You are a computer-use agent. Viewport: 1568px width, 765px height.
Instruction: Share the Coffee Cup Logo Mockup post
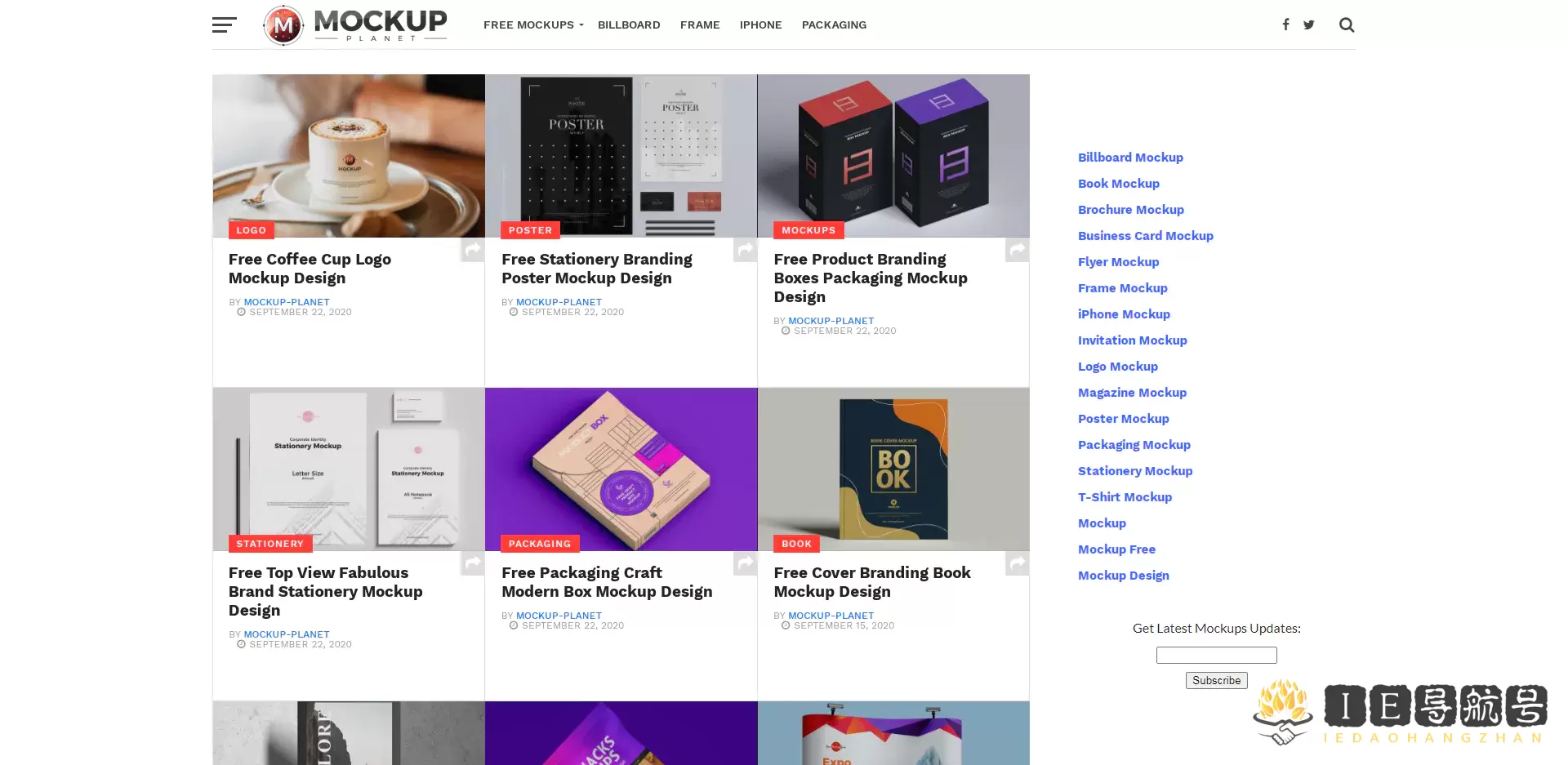[473, 250]
